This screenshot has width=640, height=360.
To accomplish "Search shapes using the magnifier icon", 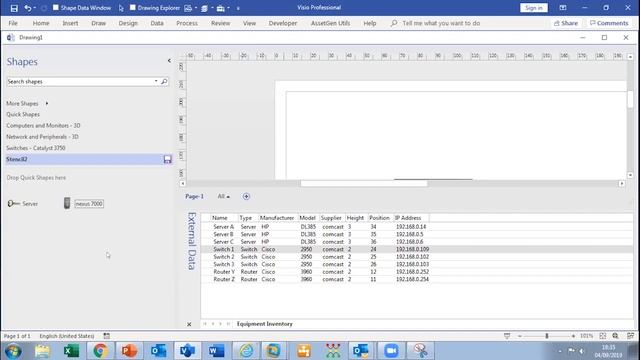I will (164, 82).
